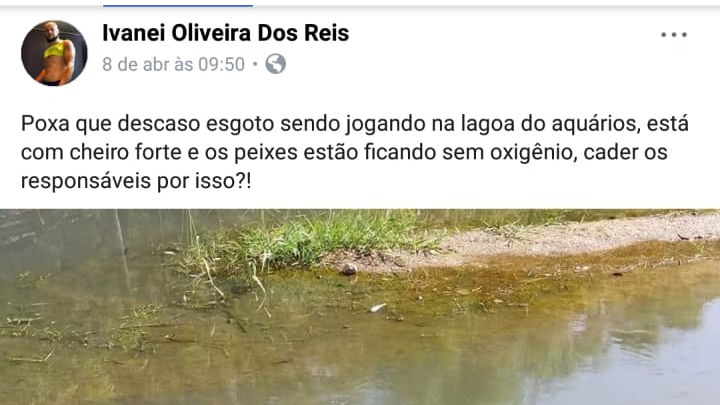Viewport: 720px width, 405px height.
Task: Click the phrase lagoa do aquários in post
Action: (x=550, y=124)
